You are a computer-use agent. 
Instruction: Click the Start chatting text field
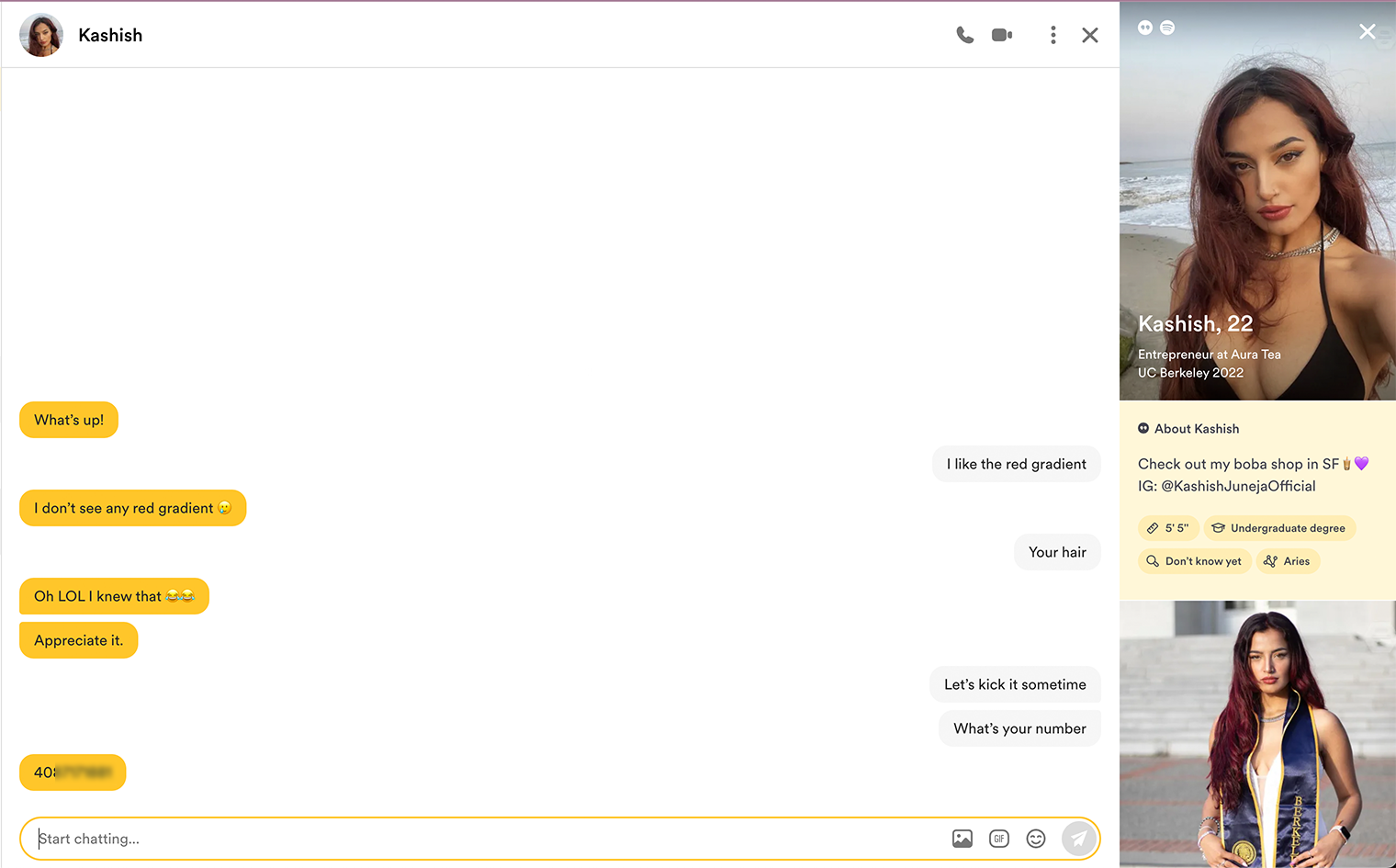click(487, 839)
